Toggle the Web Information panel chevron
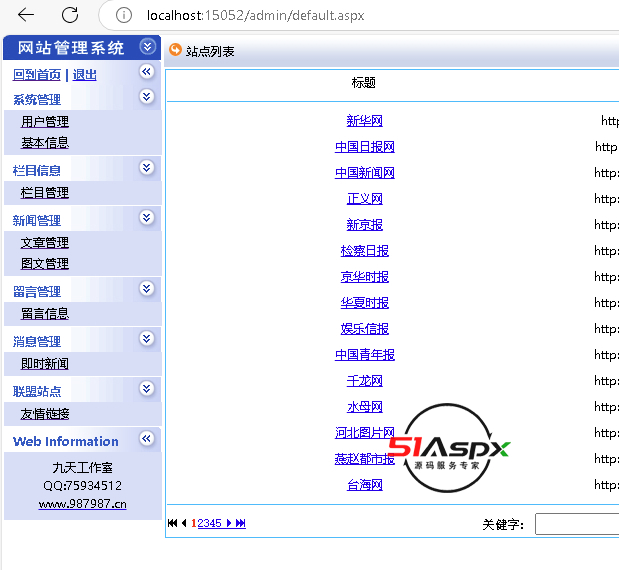Screen dimensions: 619x570 coord(147,439)
